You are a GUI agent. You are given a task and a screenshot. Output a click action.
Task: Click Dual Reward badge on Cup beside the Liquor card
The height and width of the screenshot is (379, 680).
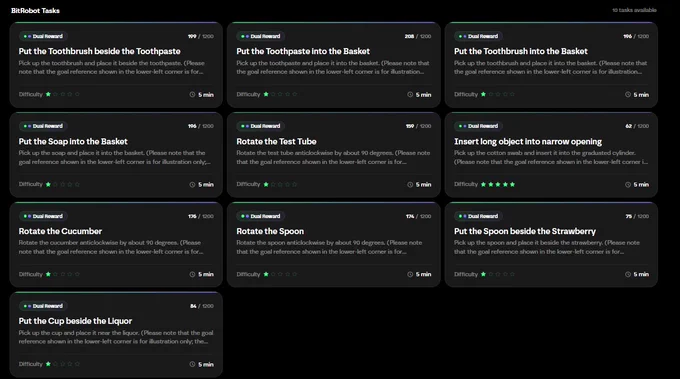[x=43, y=306]
